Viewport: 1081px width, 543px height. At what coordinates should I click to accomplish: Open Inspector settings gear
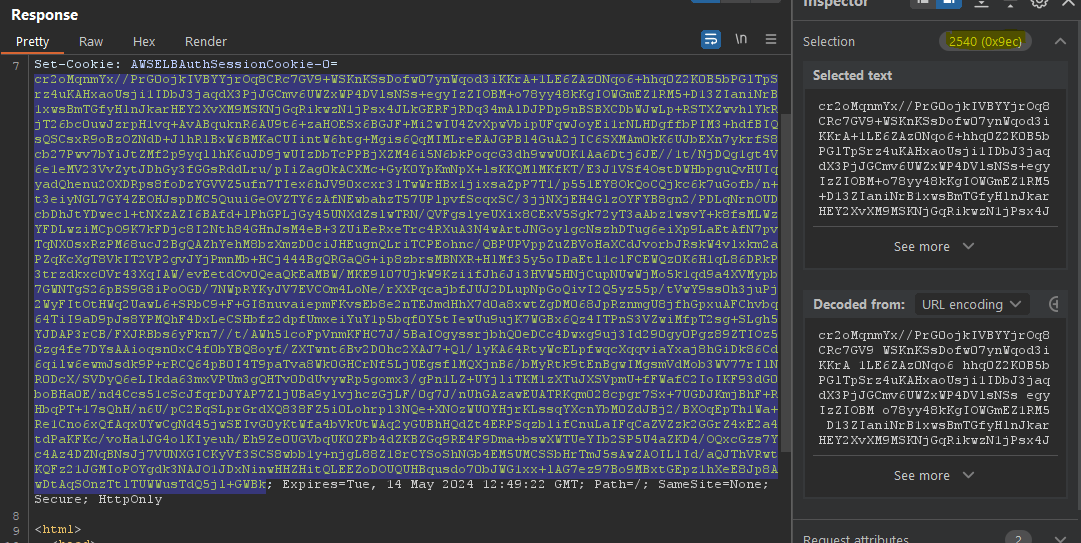1040,3
